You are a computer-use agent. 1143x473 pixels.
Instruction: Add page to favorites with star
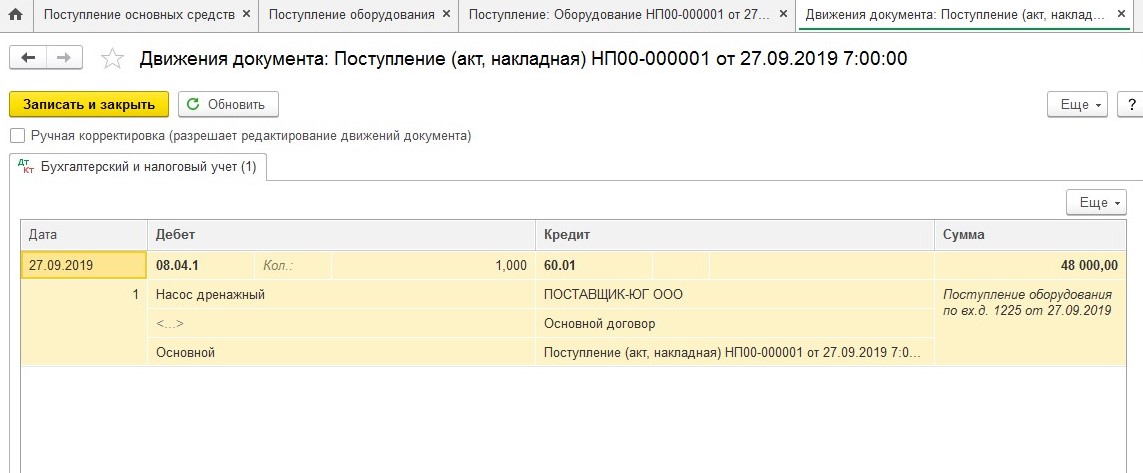coord(113,59)
